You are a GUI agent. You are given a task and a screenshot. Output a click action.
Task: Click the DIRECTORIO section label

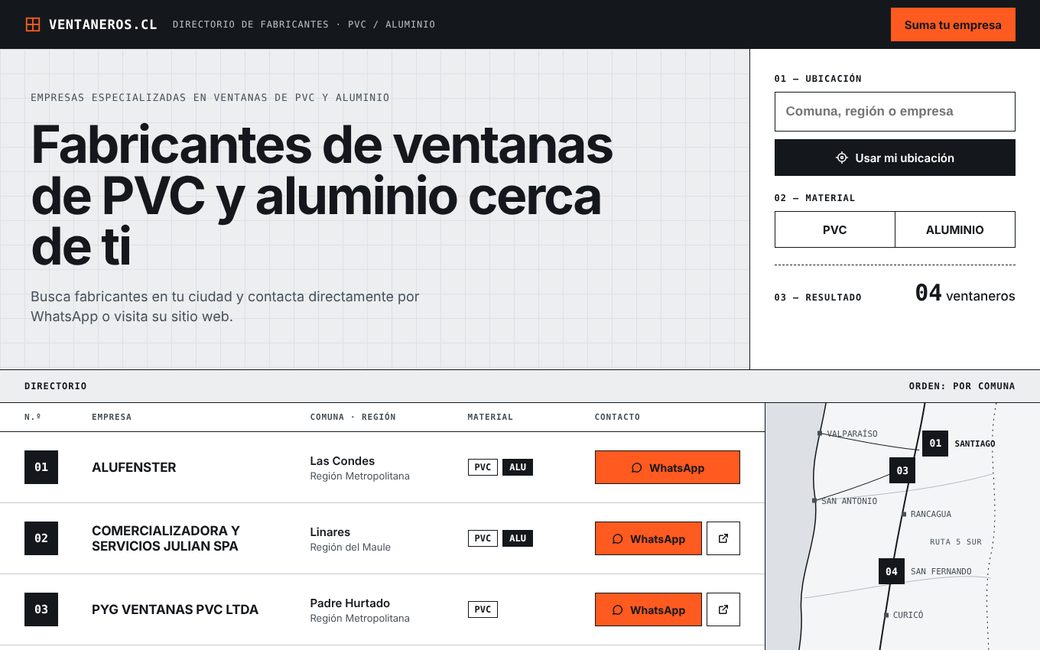tap(56, 386)
